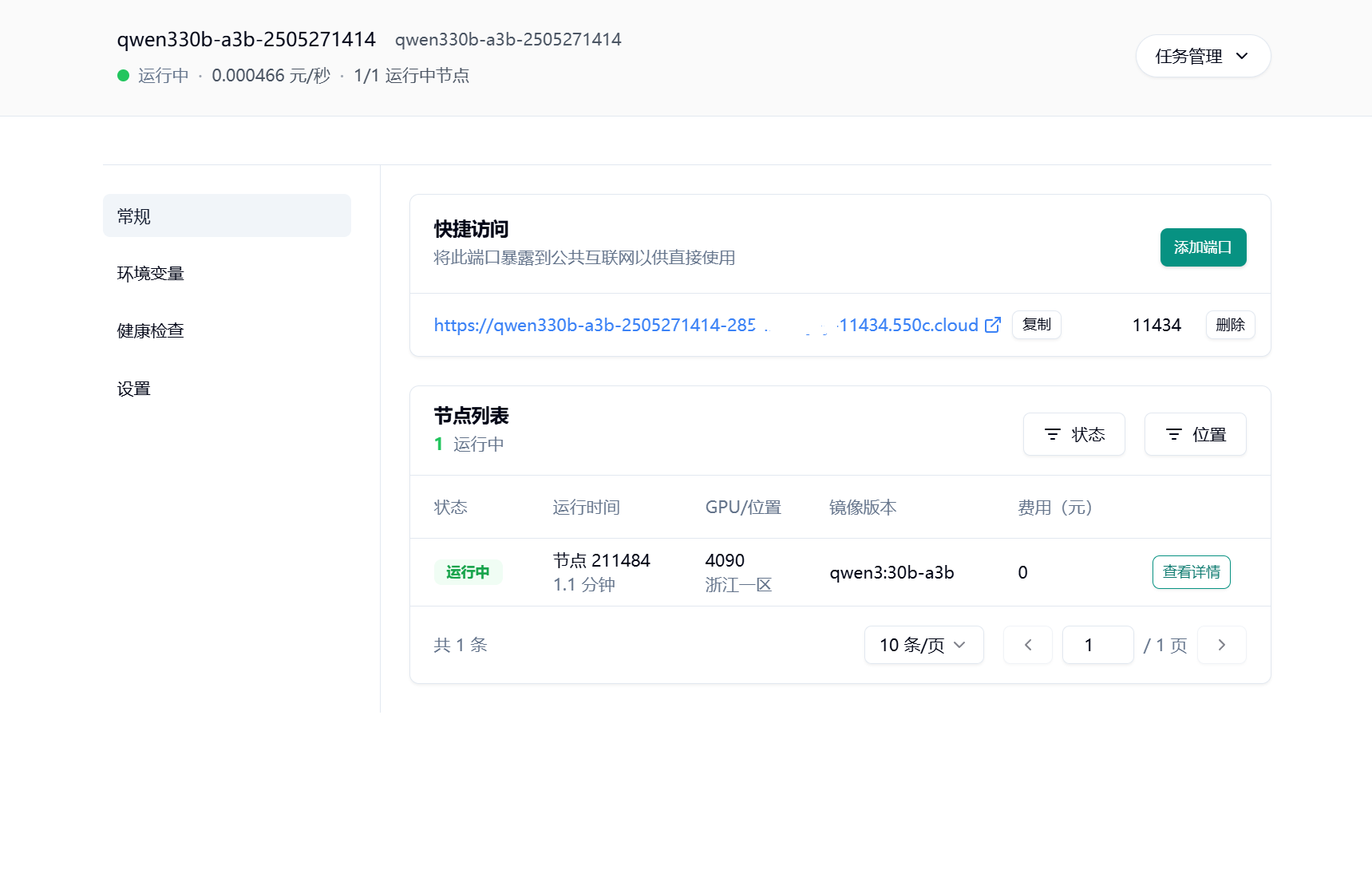Click the 运行中 status badge in node row
Viewport: 1372px width, 893px height.
coord(468,572)
